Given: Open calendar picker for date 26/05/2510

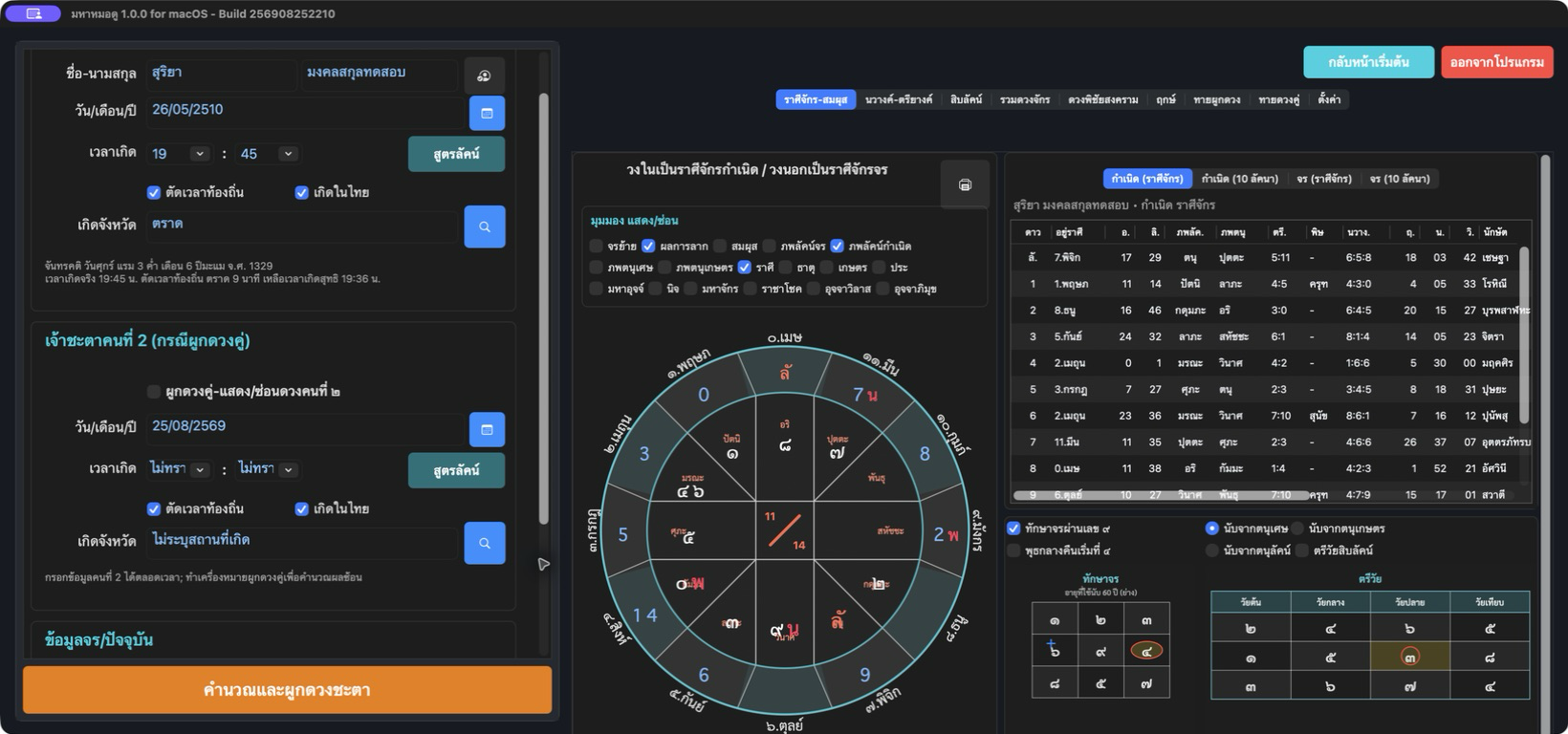Looking at the screenshot, I should tap(487, 113).
